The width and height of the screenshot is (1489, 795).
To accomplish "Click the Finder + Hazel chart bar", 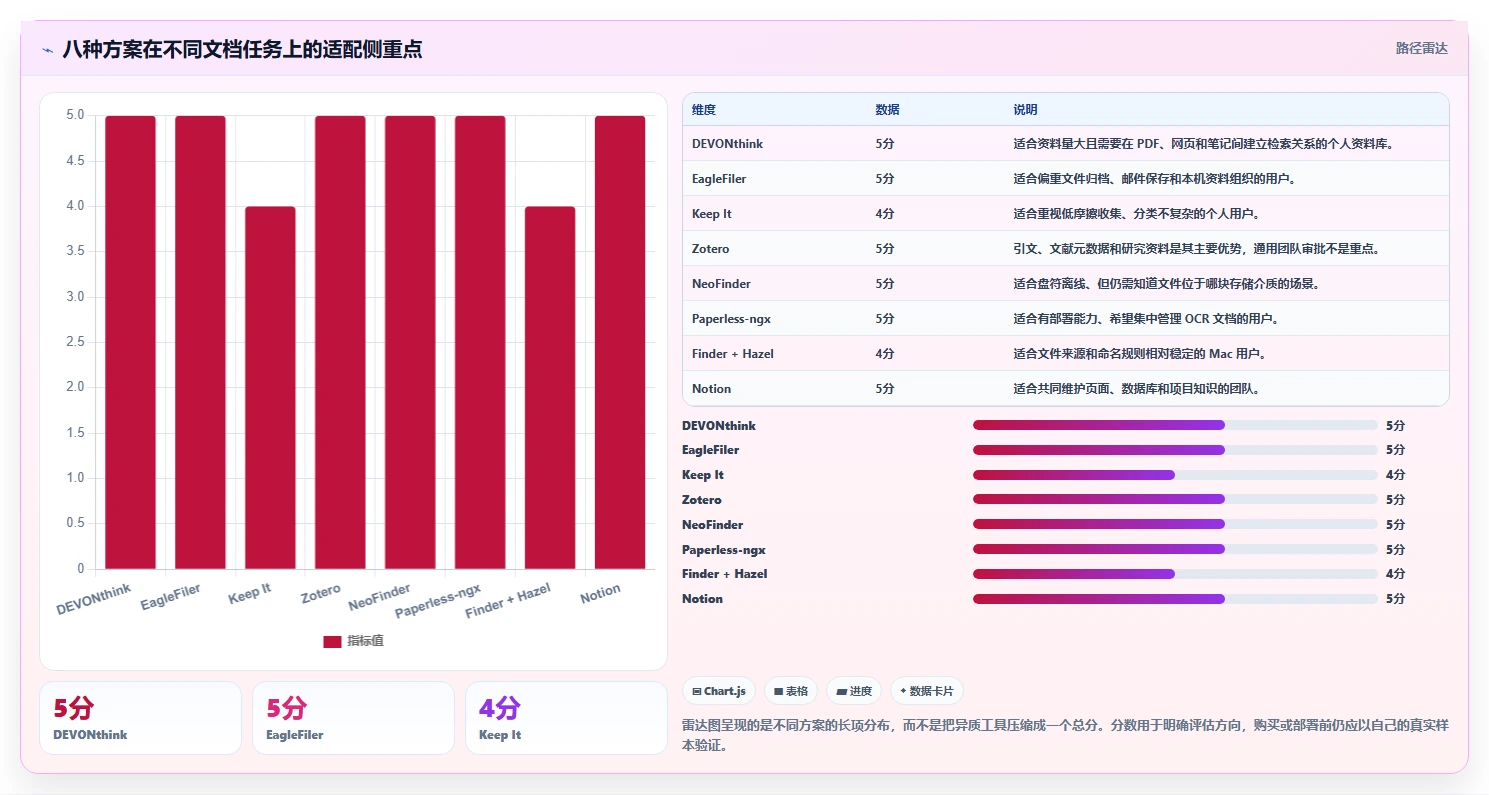I will point(550,388).
